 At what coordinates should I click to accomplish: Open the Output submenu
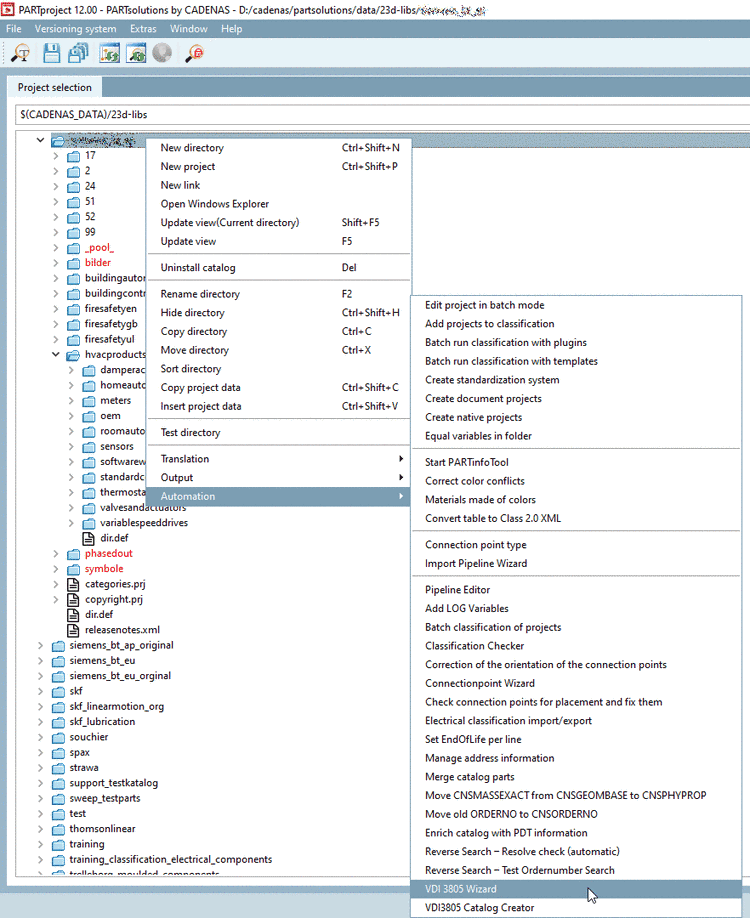point(279,478)
